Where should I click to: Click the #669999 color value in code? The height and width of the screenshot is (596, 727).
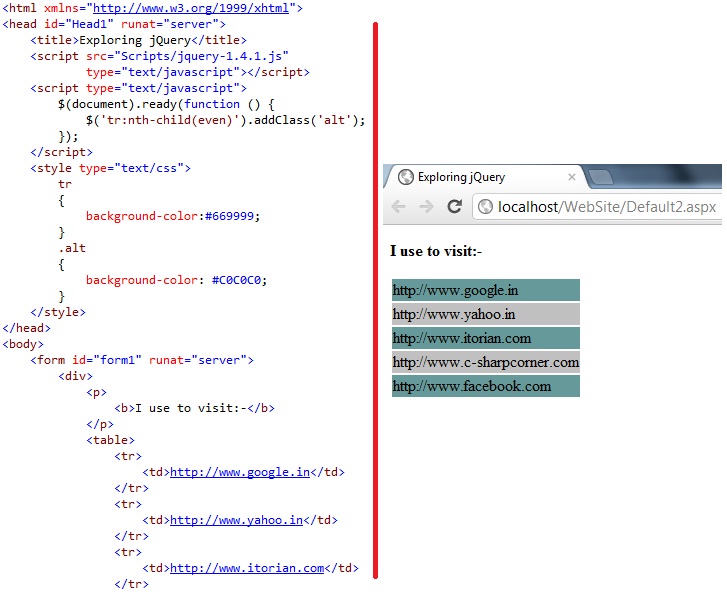[x=230, y=216]
